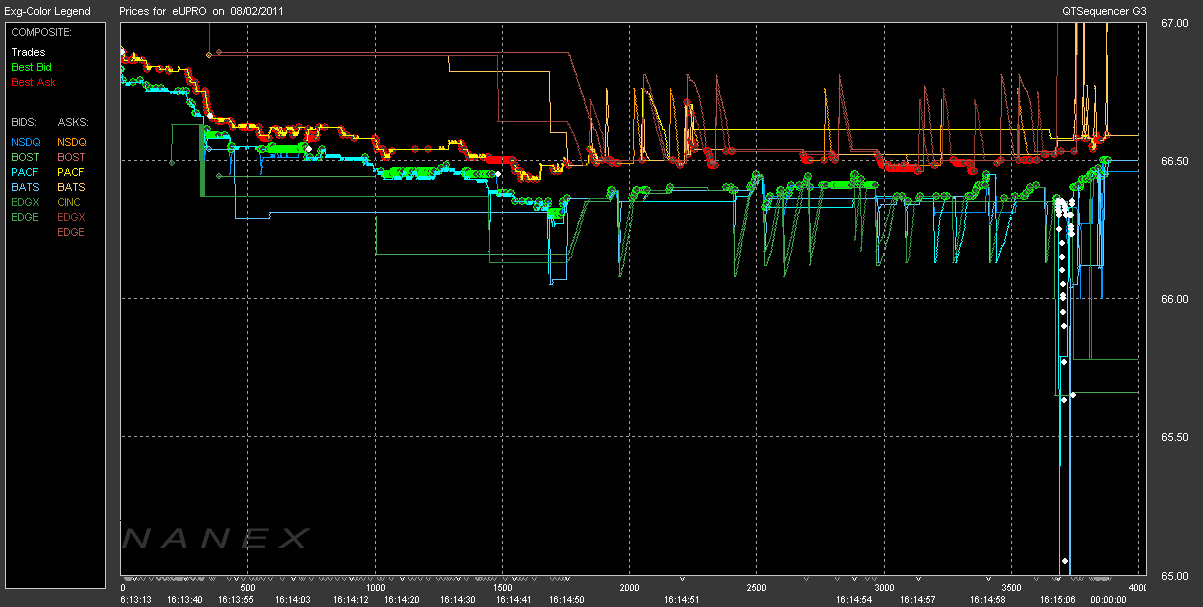Select the BOST entry under BIDS

26,157
